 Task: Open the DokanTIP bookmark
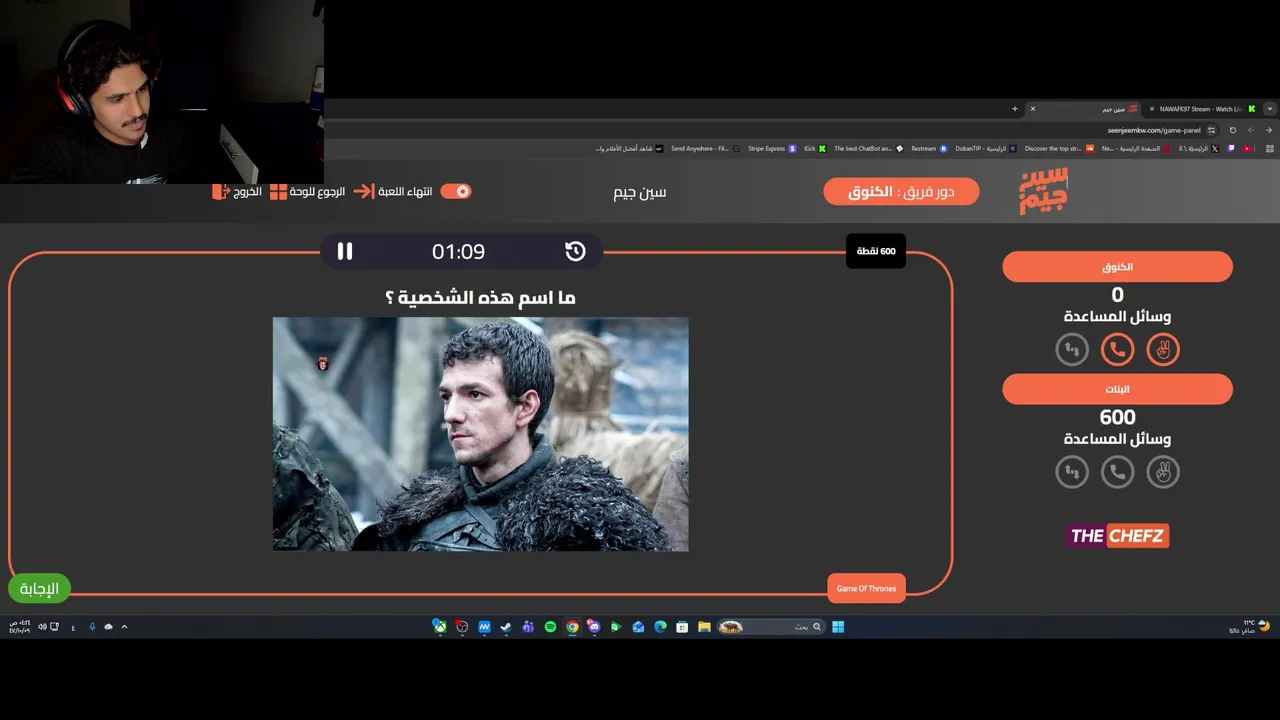point(986,149)
